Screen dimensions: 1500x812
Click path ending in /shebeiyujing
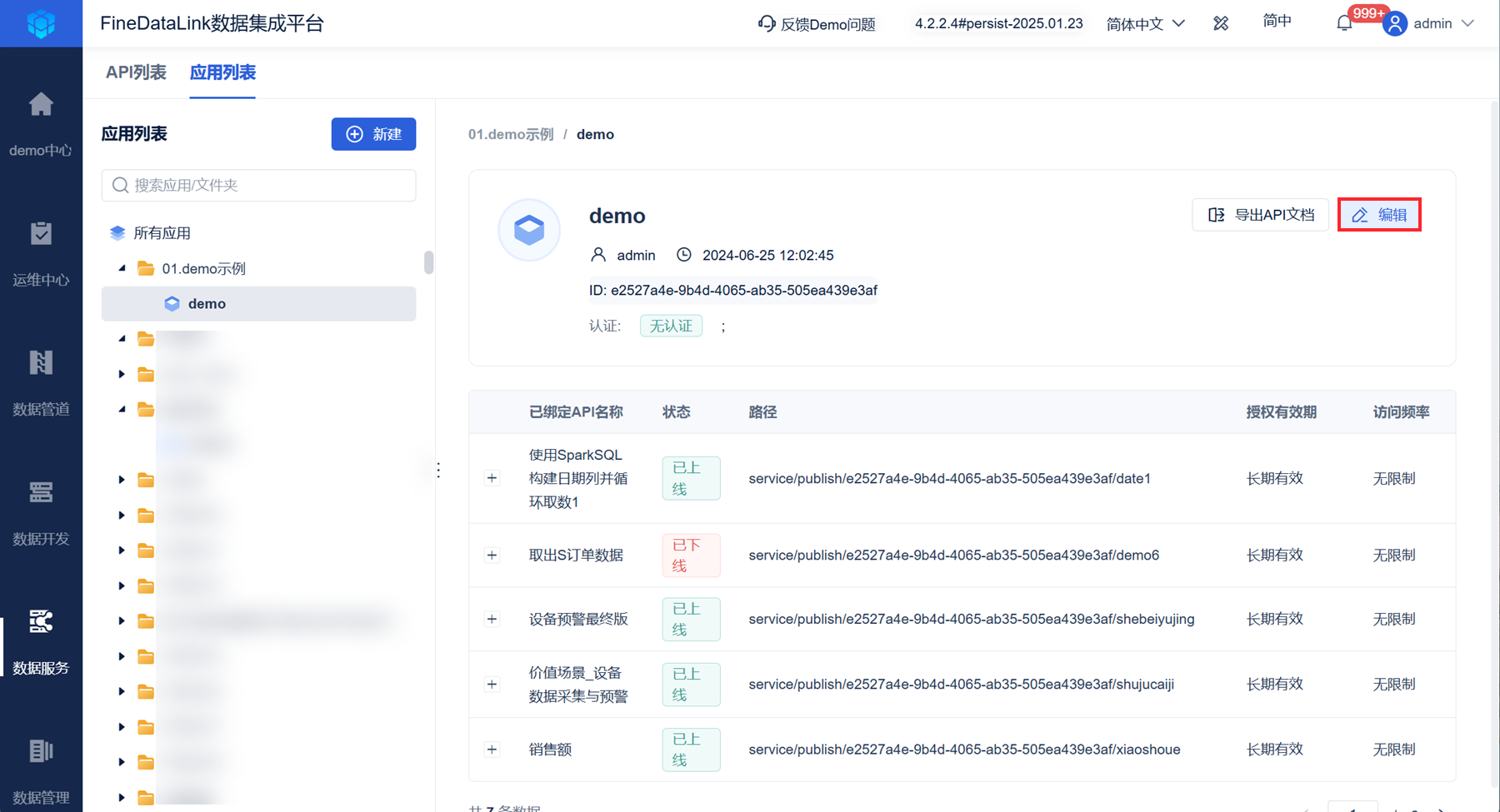(972, 619)
